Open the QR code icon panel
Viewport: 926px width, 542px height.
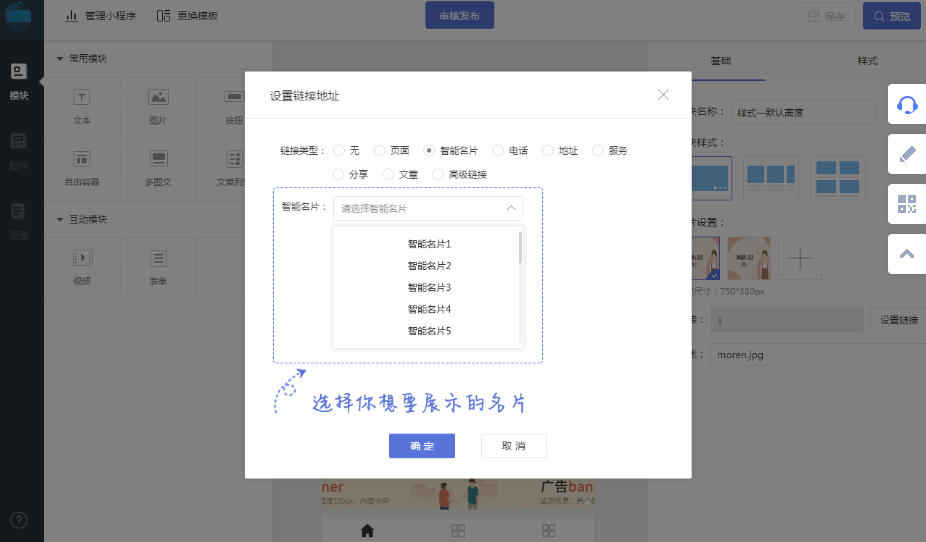[x=907, y=204]
